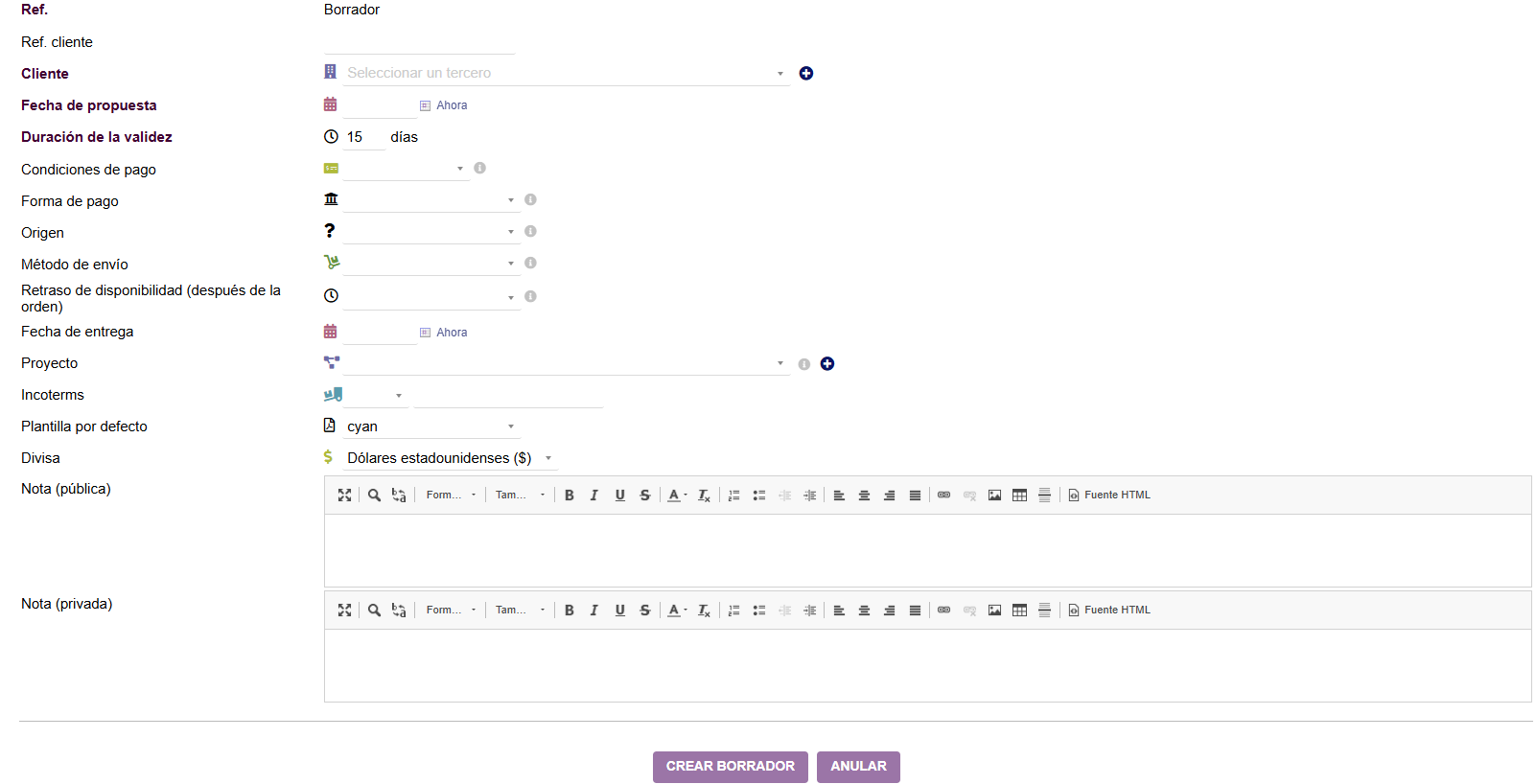Screen dimensions: 1536x784
Task: Click the CREAR BORRADOR button
Action: click(730, 767)
